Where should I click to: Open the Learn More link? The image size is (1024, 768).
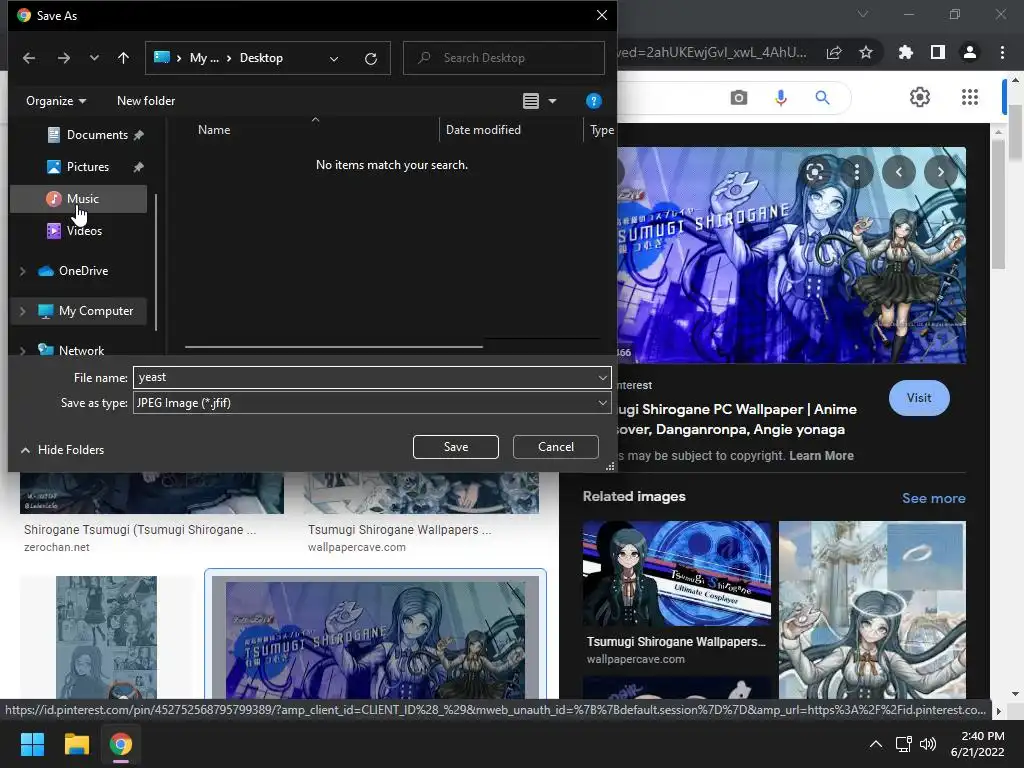(821, 456)
